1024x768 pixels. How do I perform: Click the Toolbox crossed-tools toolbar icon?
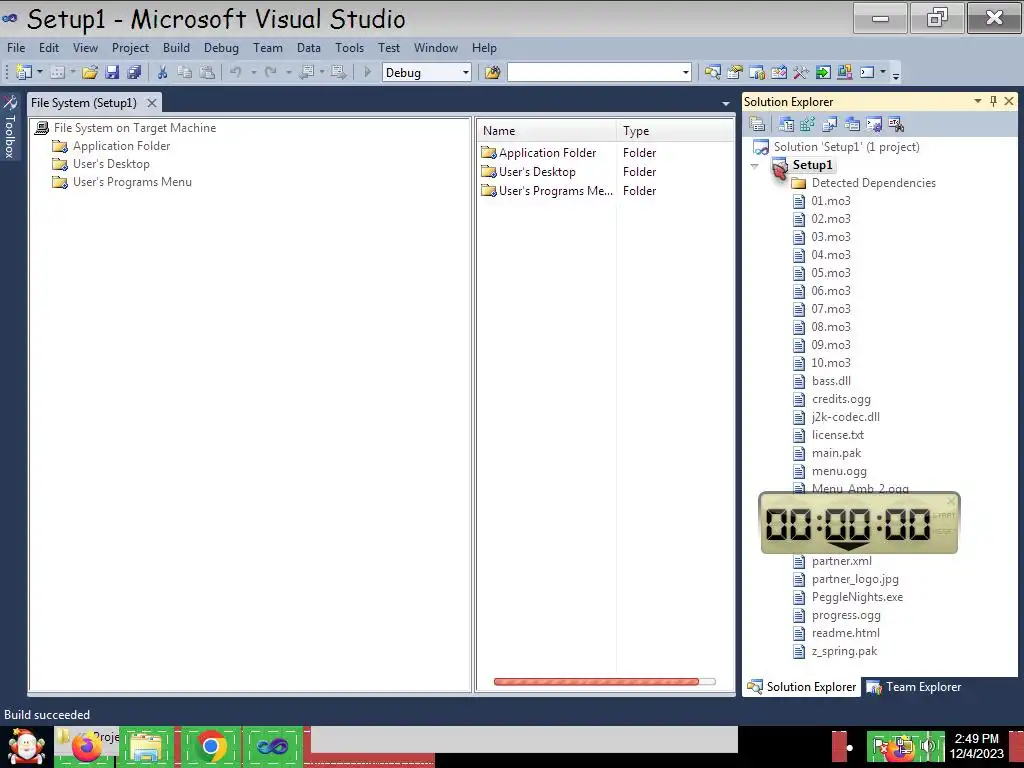(801, 72)
